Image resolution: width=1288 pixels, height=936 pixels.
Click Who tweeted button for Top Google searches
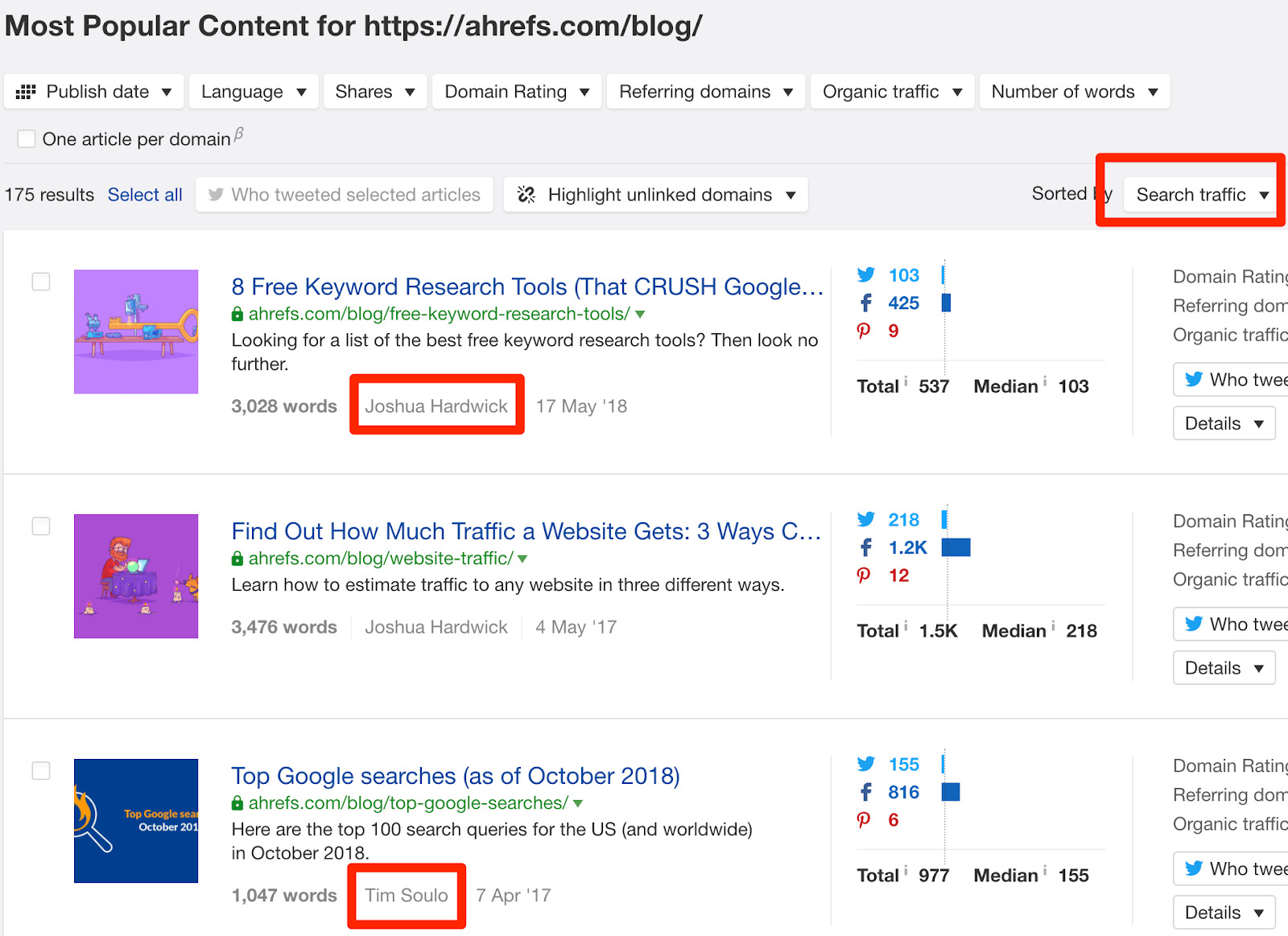coord(1231,869)
